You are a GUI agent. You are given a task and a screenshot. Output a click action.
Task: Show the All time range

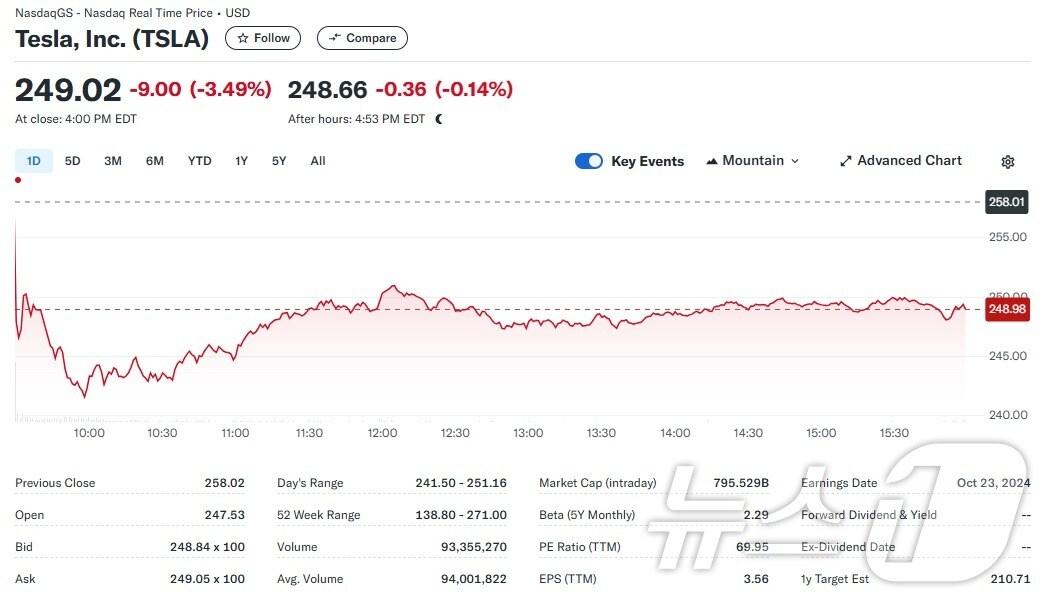[x=318, y=161]
